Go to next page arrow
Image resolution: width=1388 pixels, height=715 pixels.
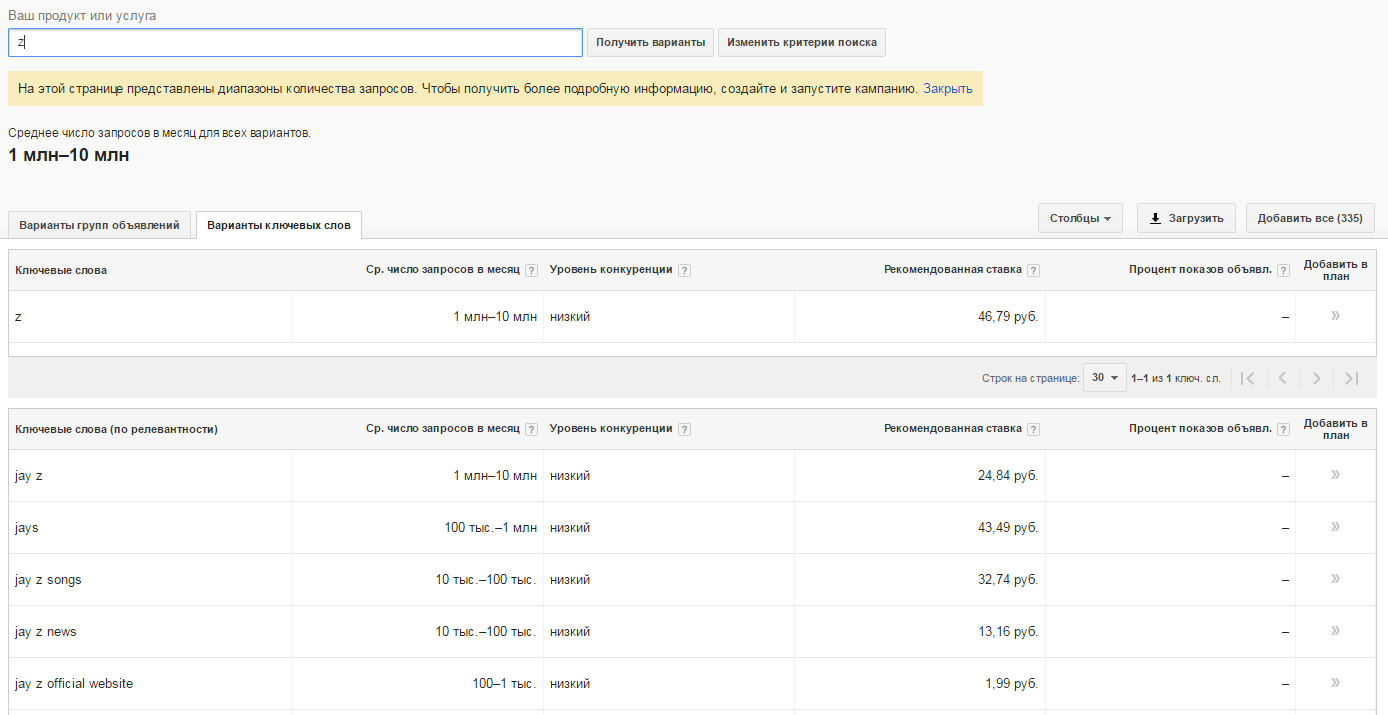pyautogui.click(x=1316, y=378)
